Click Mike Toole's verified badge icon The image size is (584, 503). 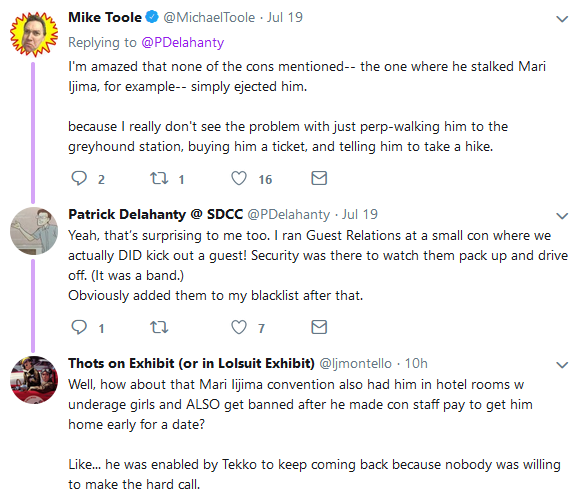point(152,17)
